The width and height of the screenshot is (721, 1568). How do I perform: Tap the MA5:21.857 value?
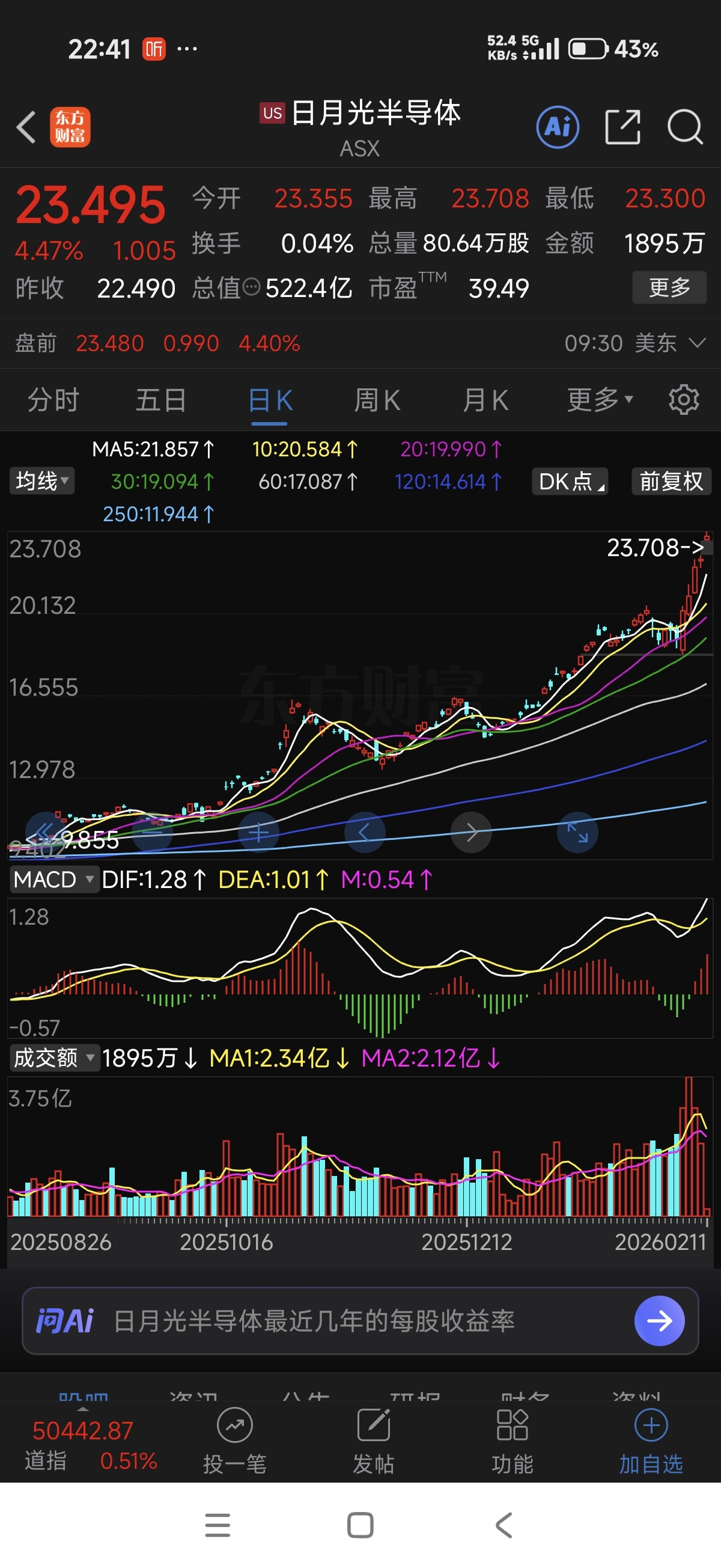(x=153, y=449)
